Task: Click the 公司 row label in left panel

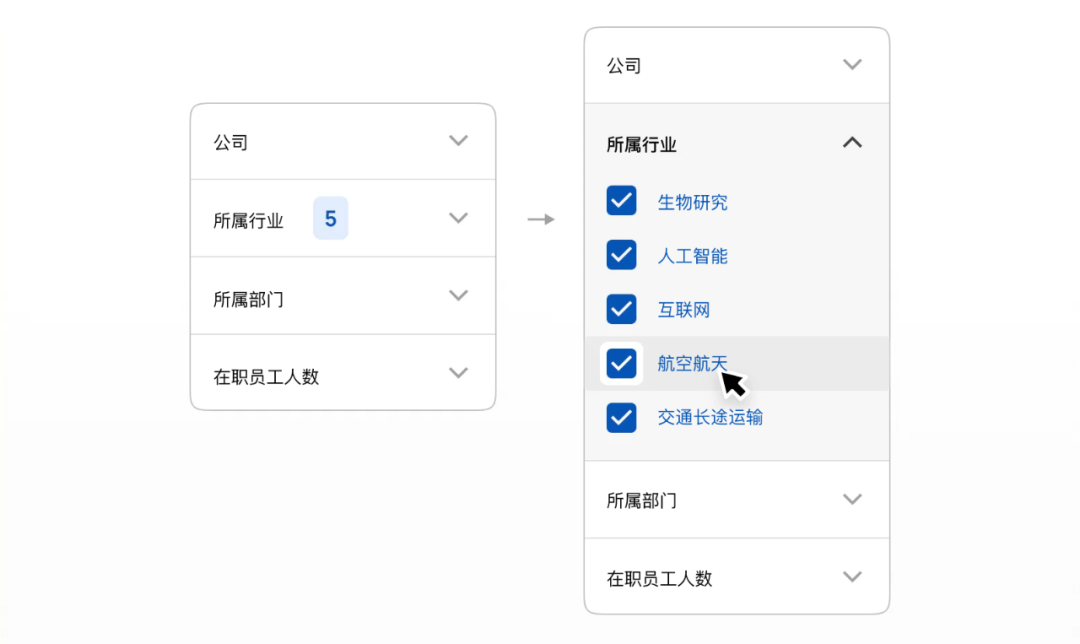Action: click(230, 143)
